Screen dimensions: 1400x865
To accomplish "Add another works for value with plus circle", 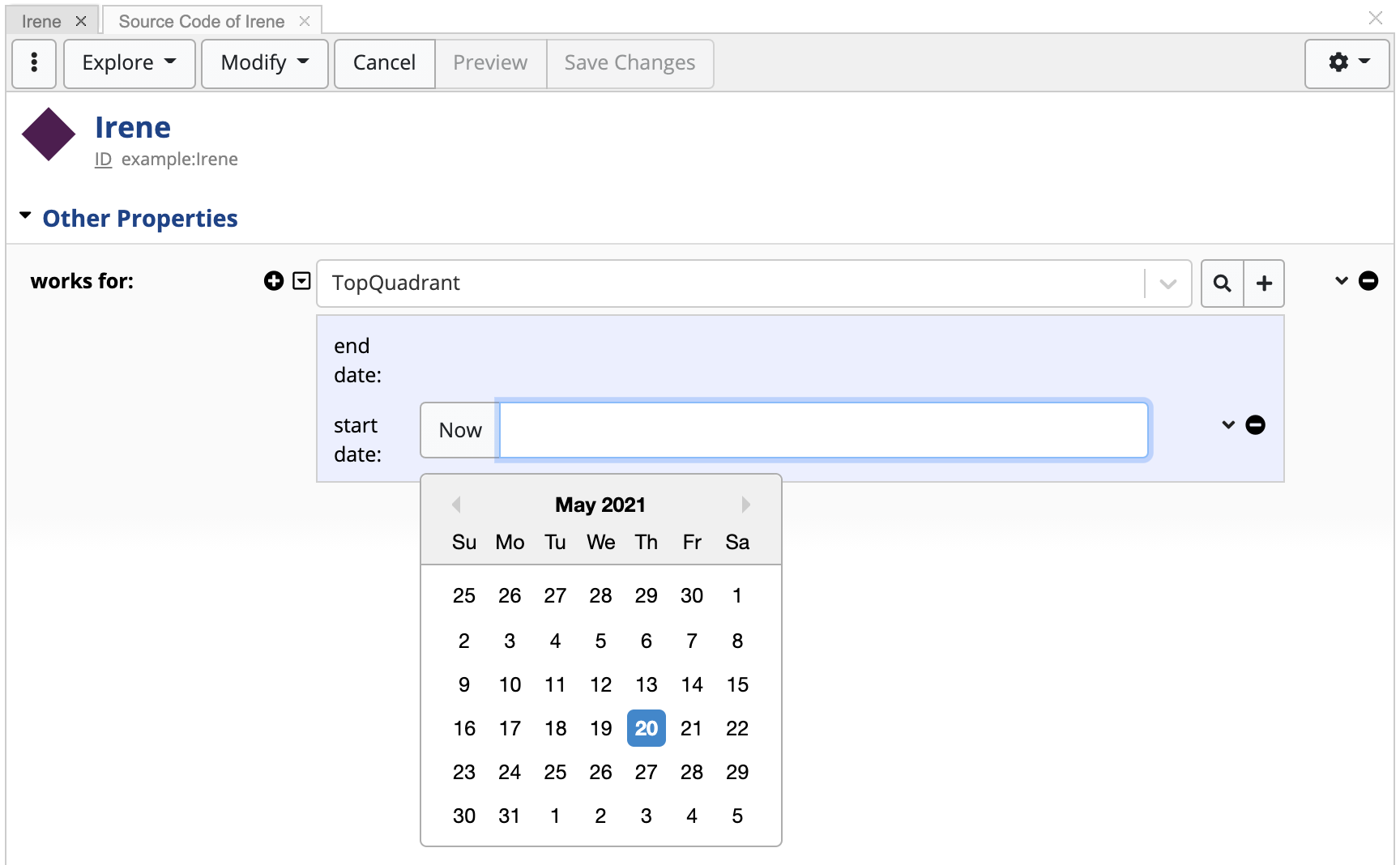I will point(274,281).
